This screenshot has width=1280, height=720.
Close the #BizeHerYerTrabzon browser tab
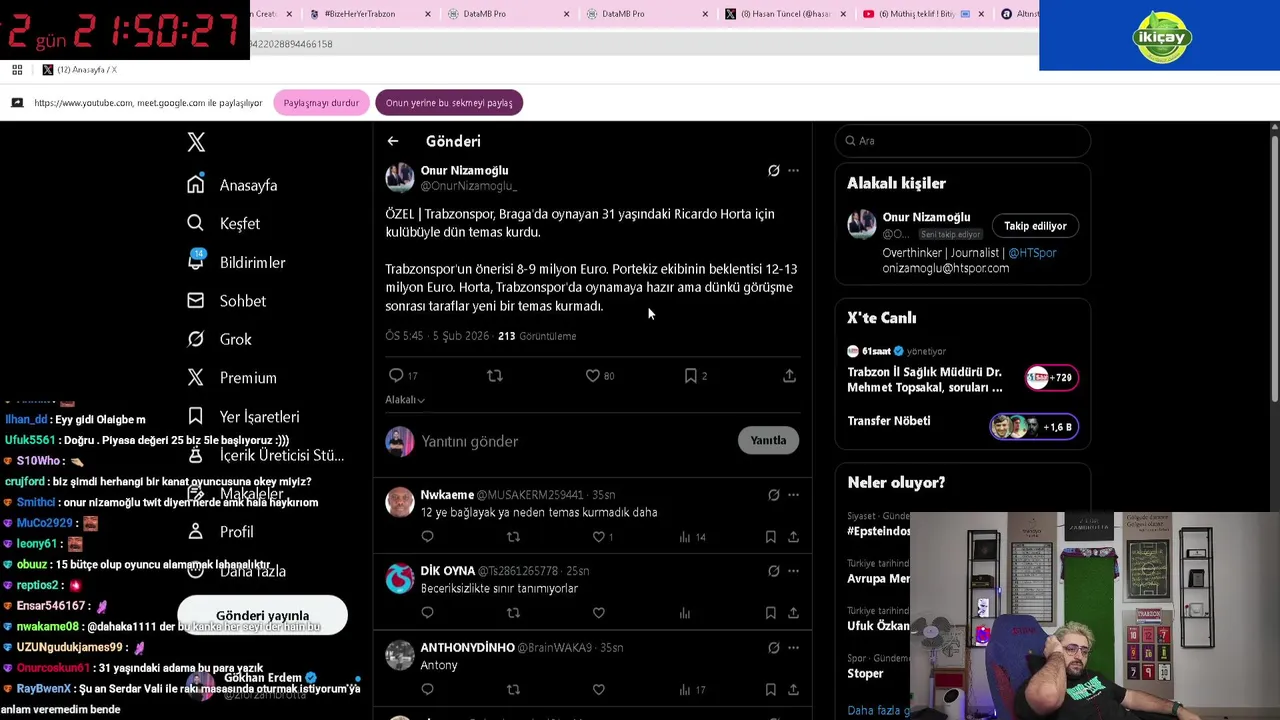(x=428, y=14)
